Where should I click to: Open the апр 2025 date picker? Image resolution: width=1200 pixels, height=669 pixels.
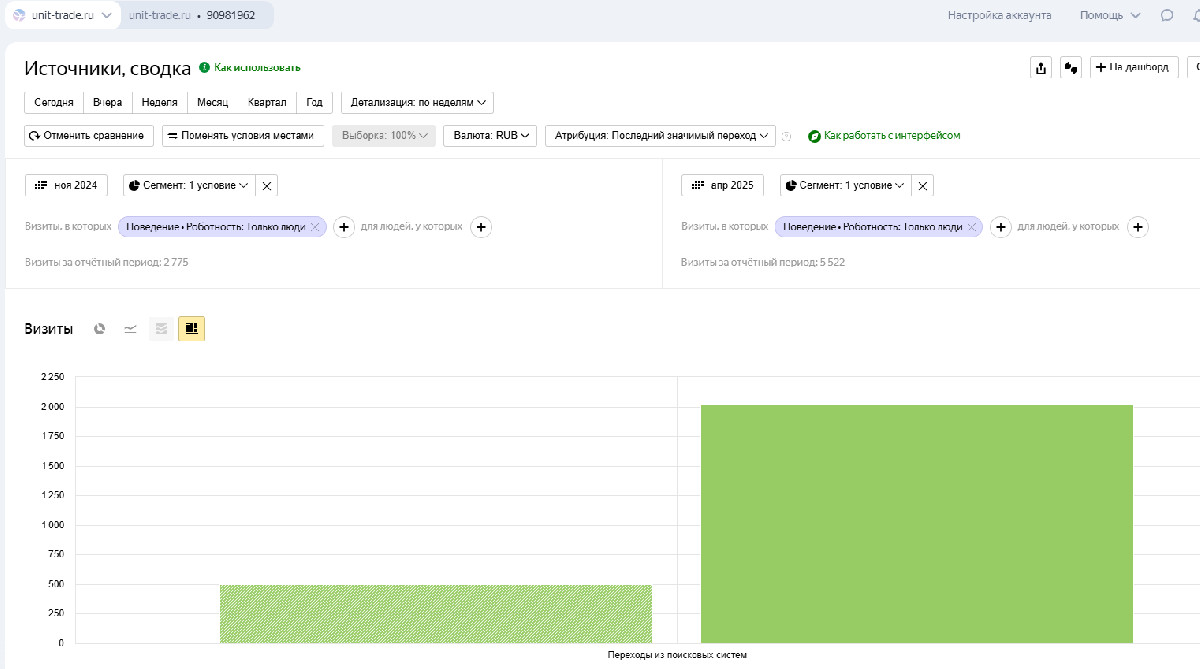pos(722,185)
